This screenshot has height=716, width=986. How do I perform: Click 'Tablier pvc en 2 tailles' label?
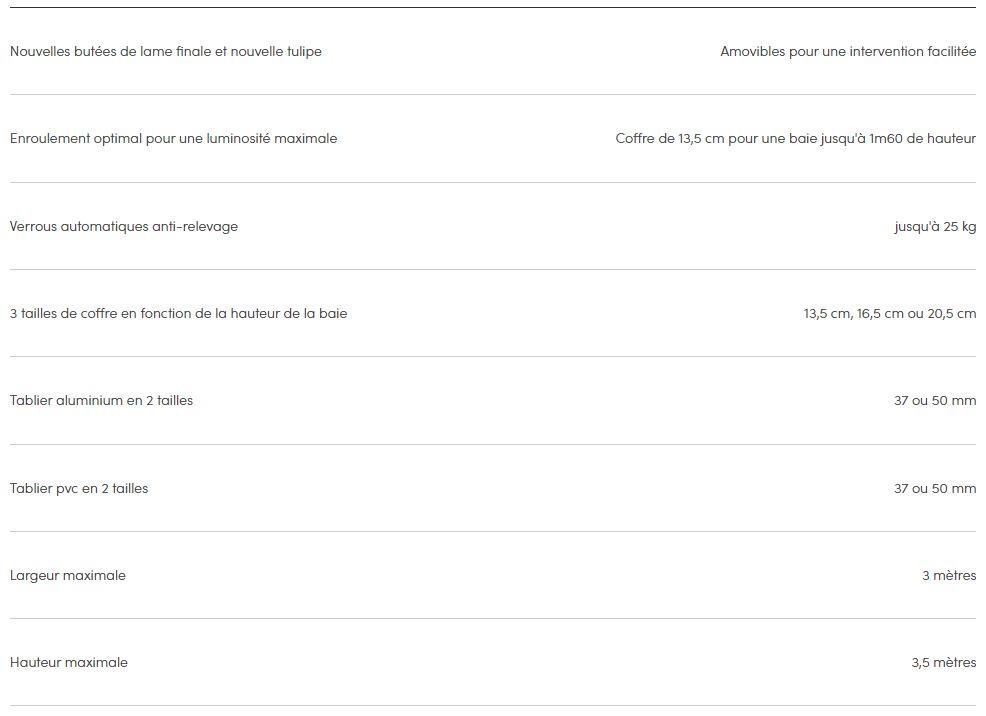click(79, 488)
